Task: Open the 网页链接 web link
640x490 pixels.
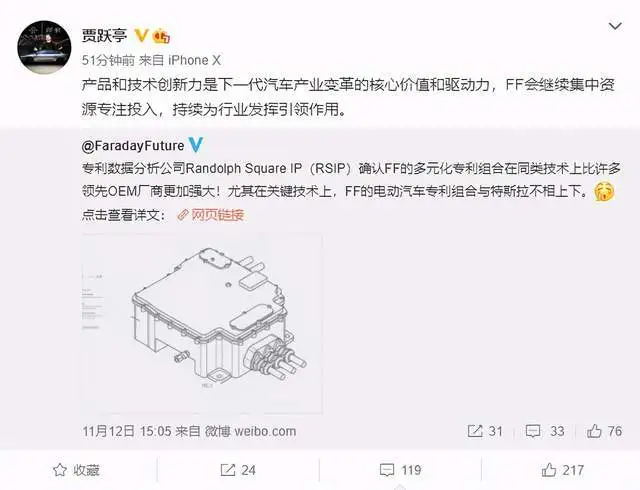Action: [x=211, y=215]
